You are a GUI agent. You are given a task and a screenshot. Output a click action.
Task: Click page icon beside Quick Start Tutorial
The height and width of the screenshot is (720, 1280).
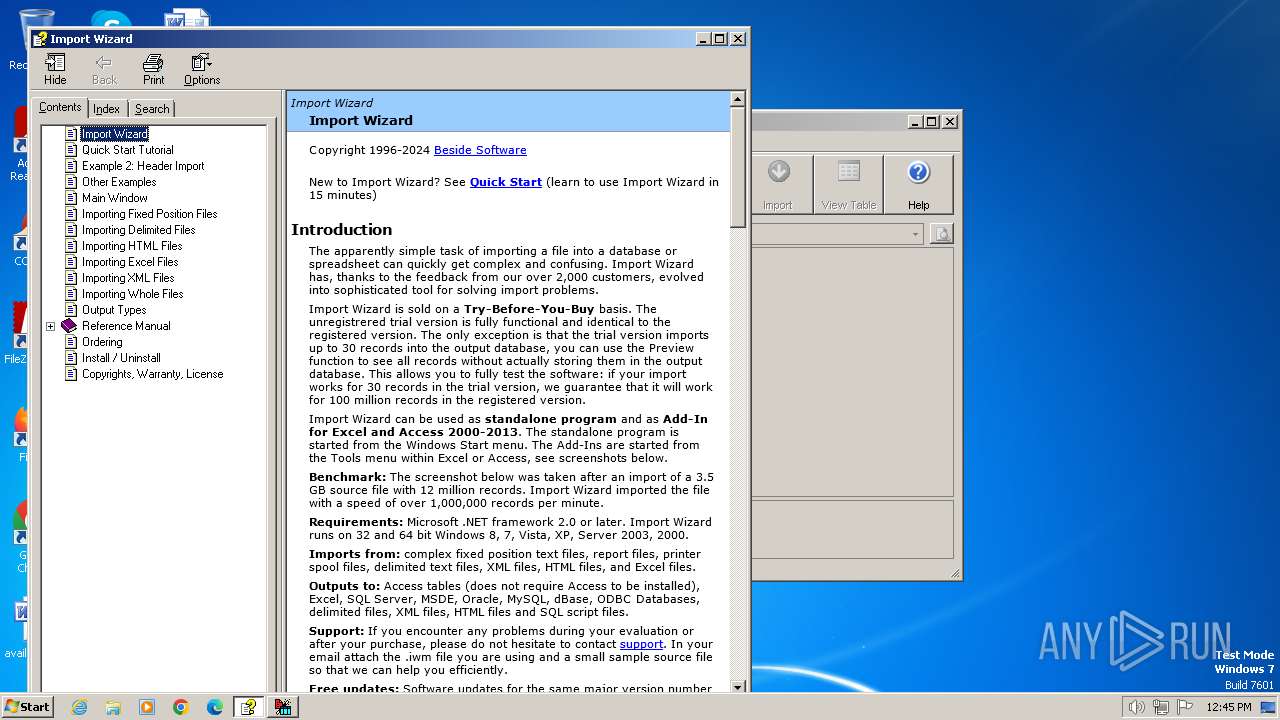tap(71, 150)
